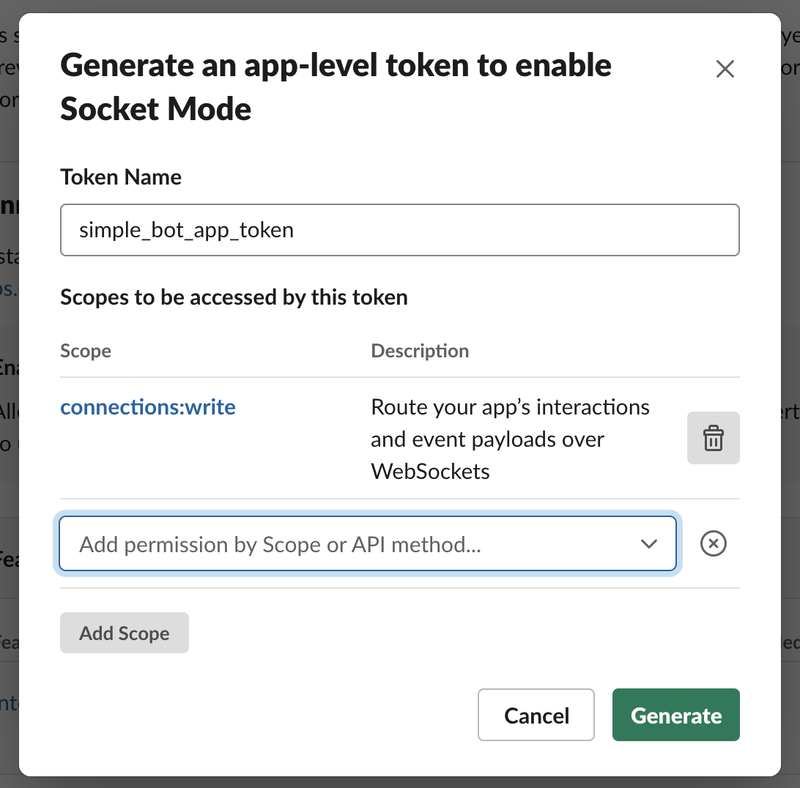Click the dialog title heading text
800x788 pixels.
[x=336, y=87]
